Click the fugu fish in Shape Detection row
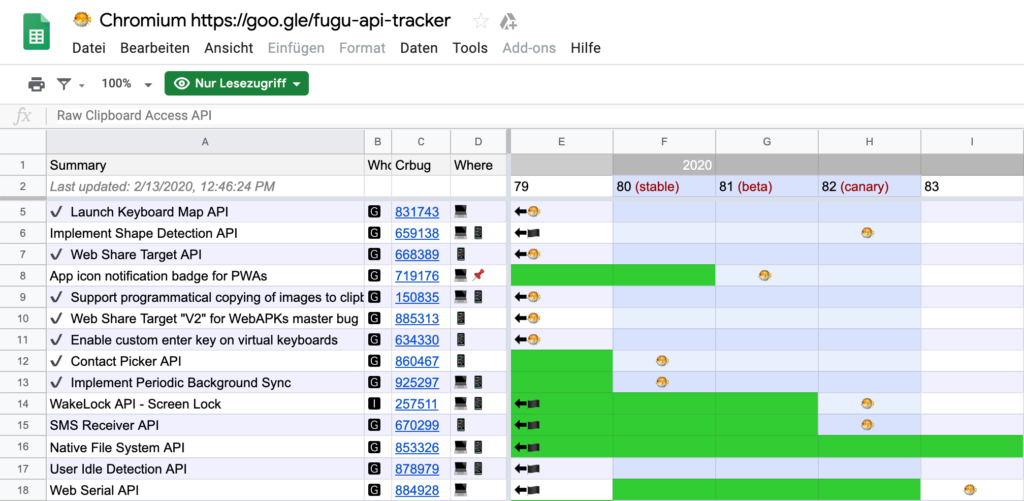Screen dimensions: 1024x501 [867, 233]
